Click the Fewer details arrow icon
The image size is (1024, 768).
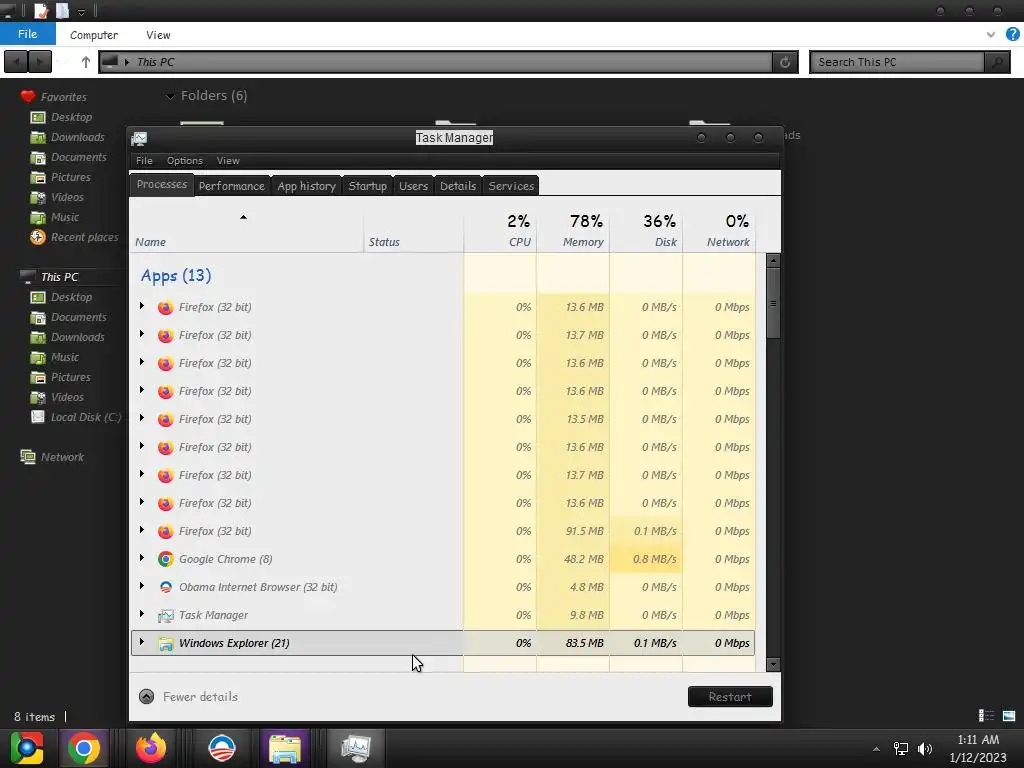146,697
